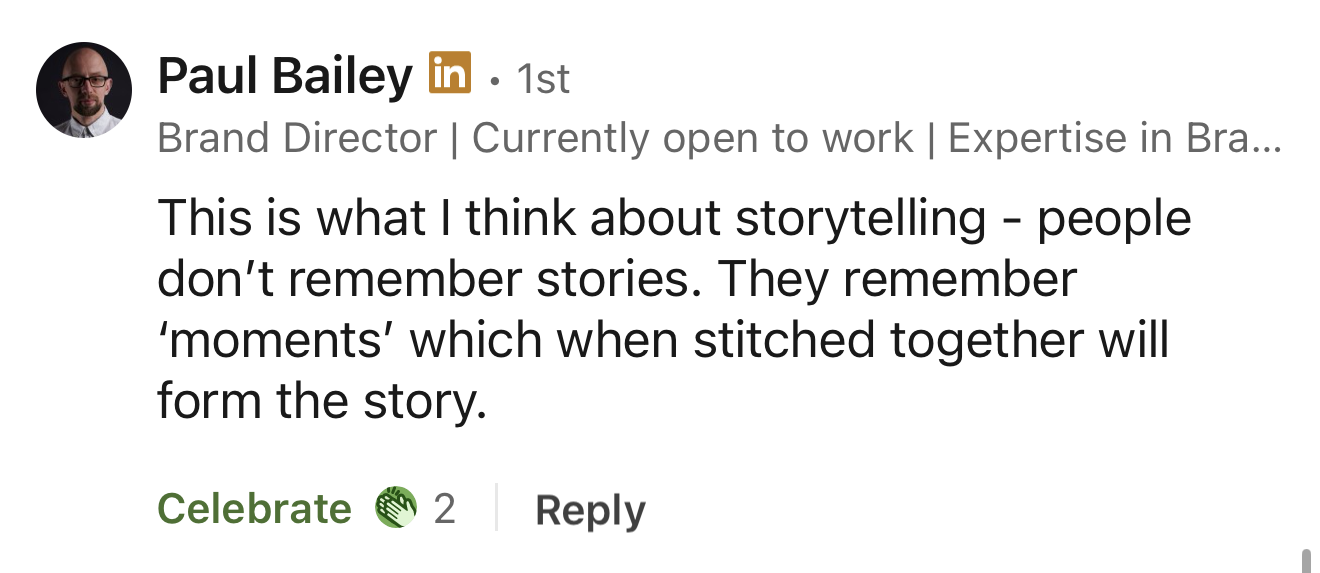
Task: Click the scrollbar handle at bottom right
Action: [x=1305, y=559]
